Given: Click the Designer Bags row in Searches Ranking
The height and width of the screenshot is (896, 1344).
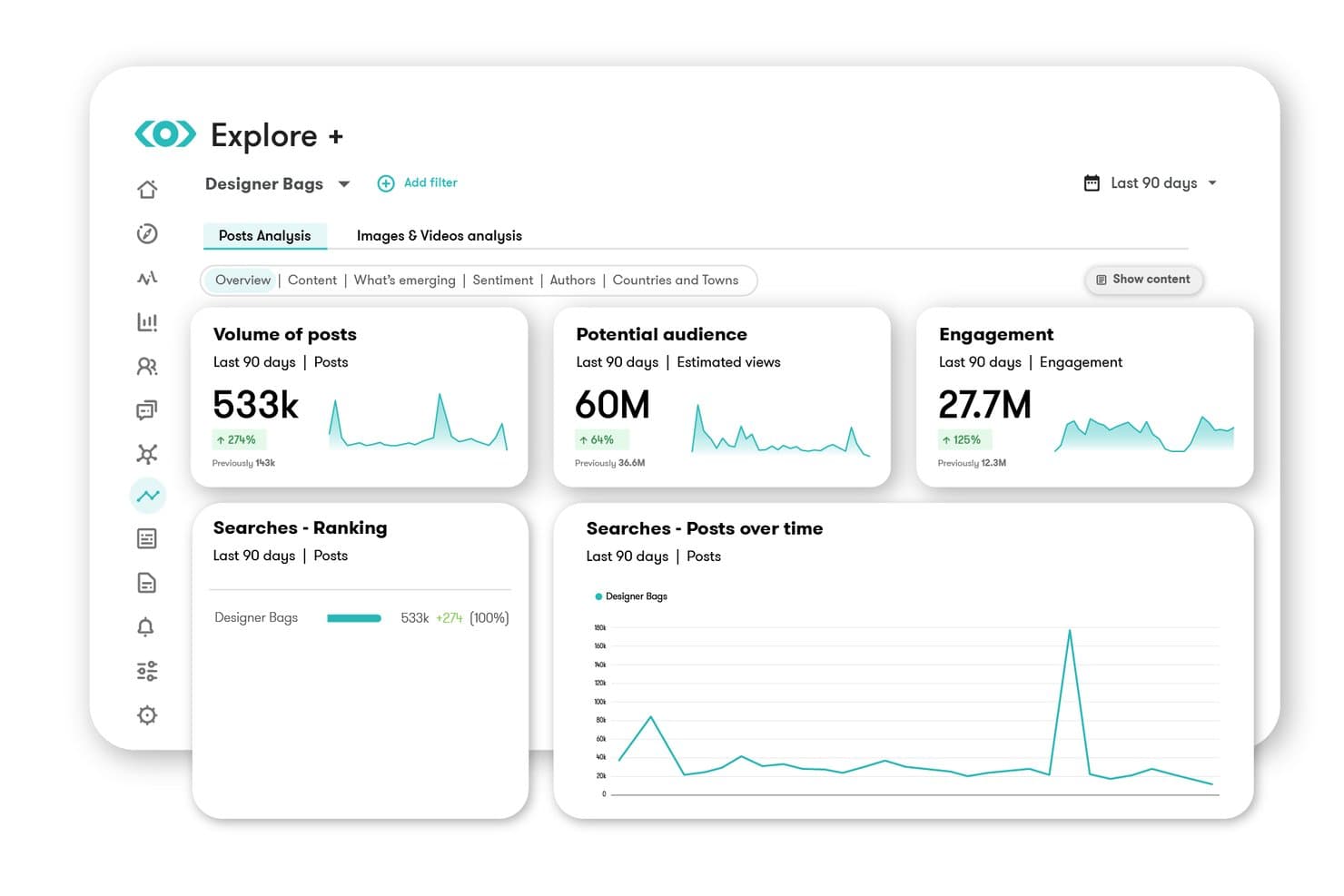Looking at the screenshot, I should [x=361, y=618].
